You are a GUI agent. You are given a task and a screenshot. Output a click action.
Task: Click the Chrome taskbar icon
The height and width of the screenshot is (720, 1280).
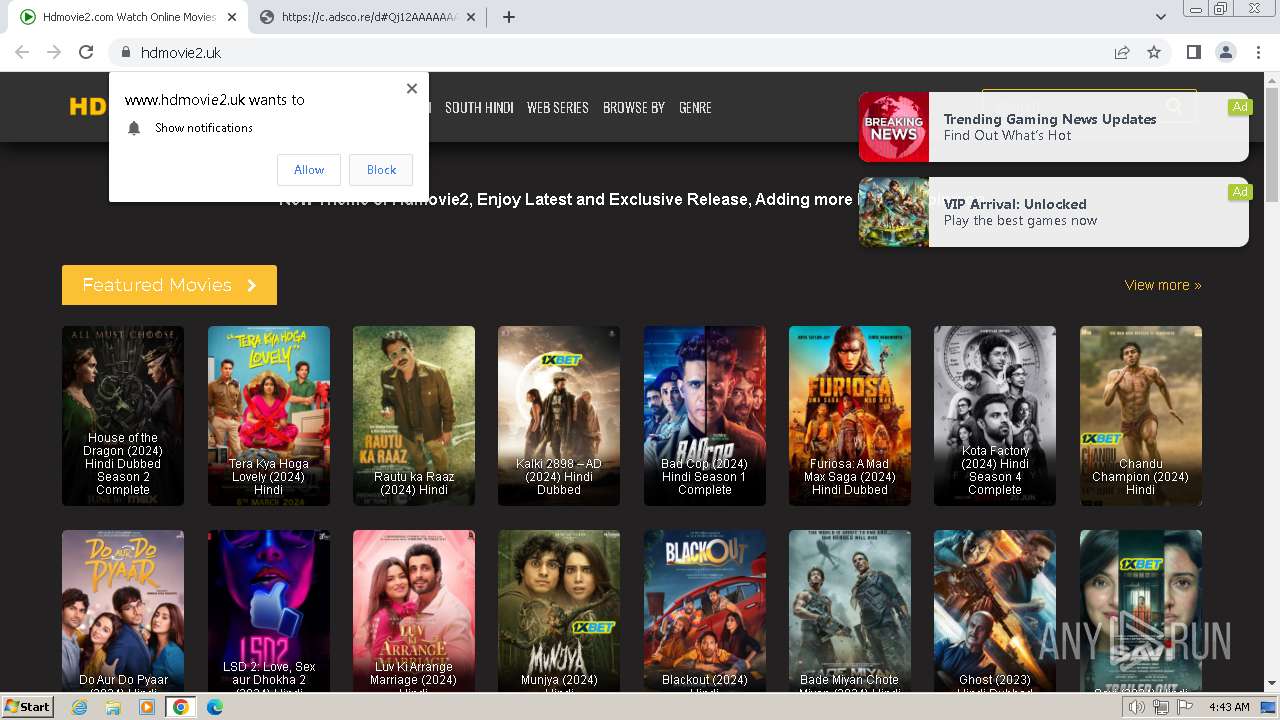[x=181, y=707]
